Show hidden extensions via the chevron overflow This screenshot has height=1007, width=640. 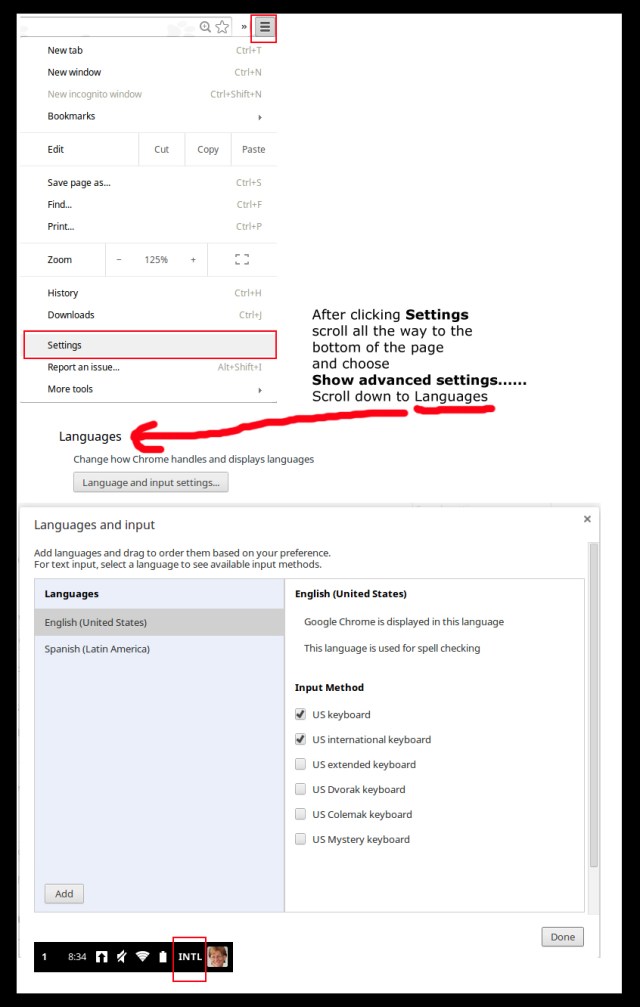[243, 27]
